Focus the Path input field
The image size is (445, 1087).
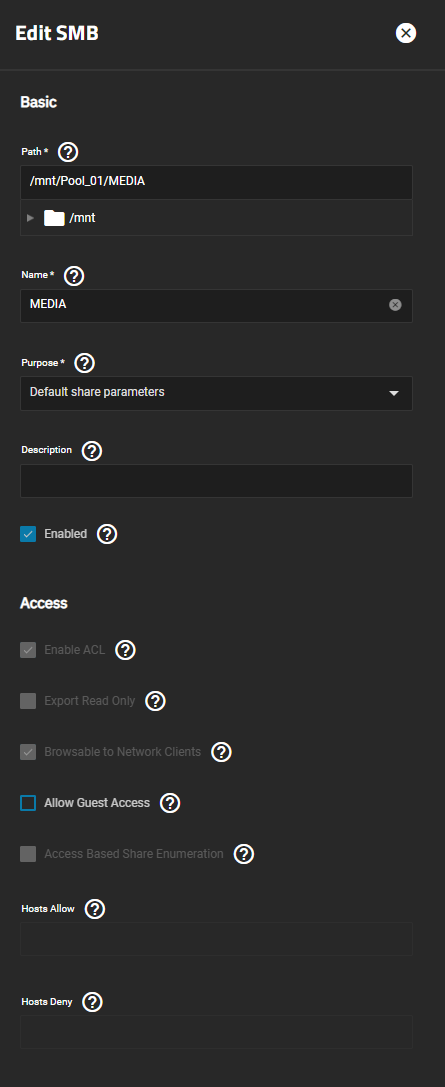(x=216, y=182)
